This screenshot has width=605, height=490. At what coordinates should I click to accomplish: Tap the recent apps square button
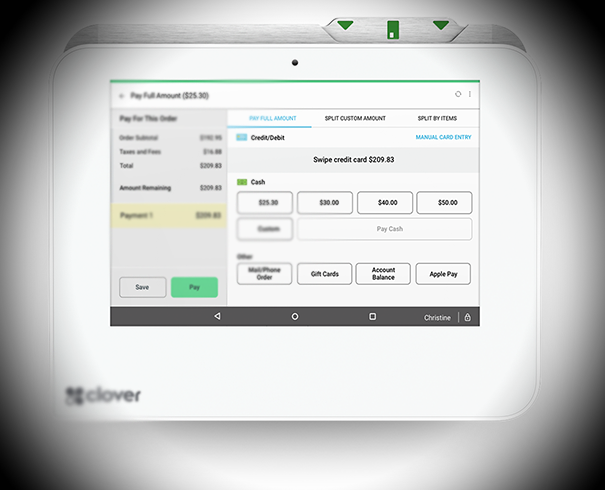373,316
